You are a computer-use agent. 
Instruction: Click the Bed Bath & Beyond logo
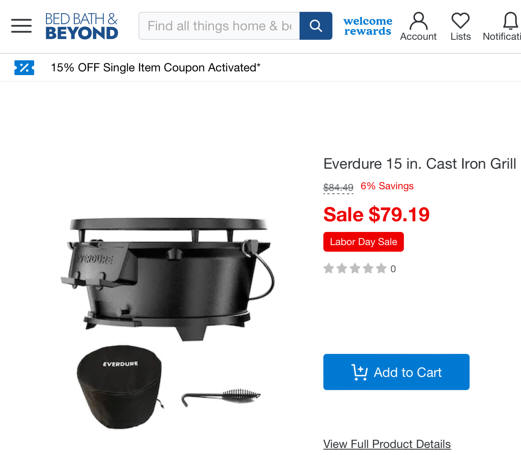point(82,26)
